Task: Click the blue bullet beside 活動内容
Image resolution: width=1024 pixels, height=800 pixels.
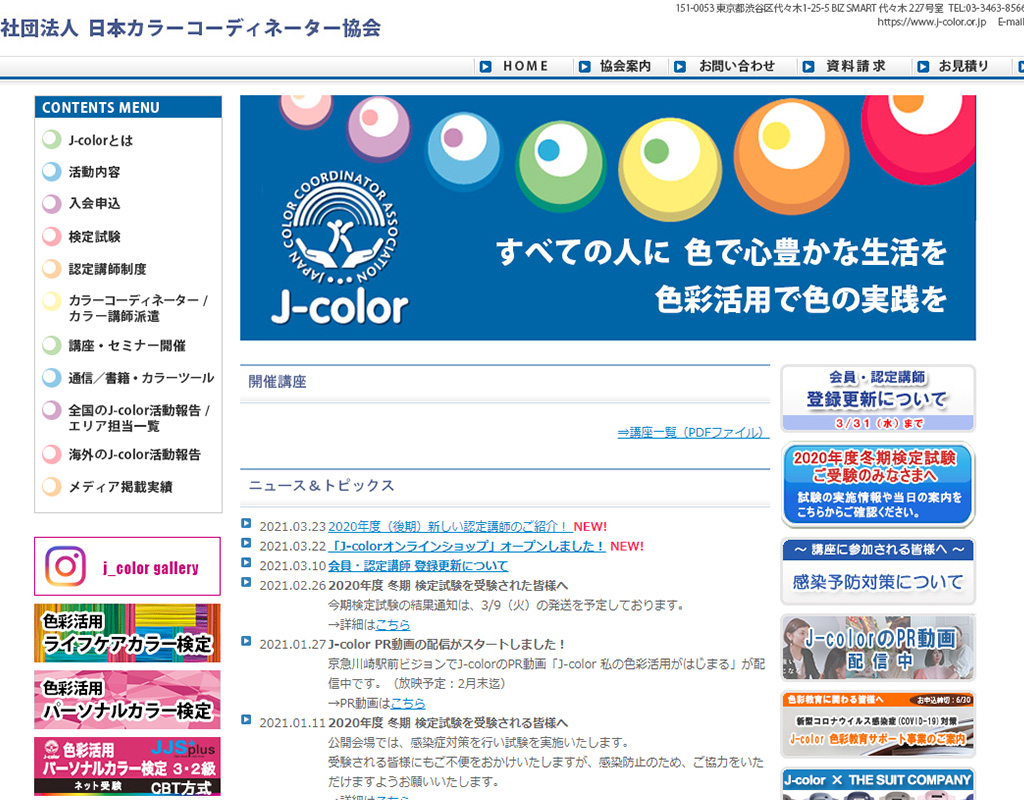Action: (x=52, y=172)
